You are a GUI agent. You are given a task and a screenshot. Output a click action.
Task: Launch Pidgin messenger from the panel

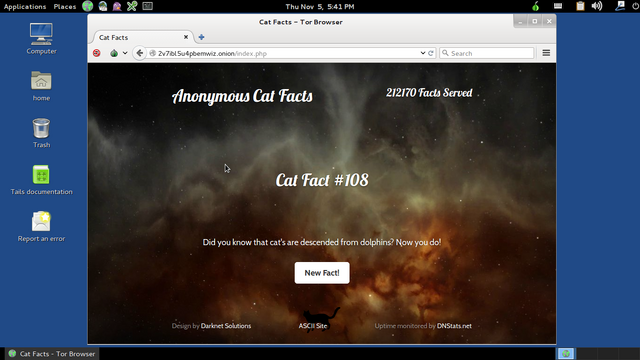coord(117,6)
